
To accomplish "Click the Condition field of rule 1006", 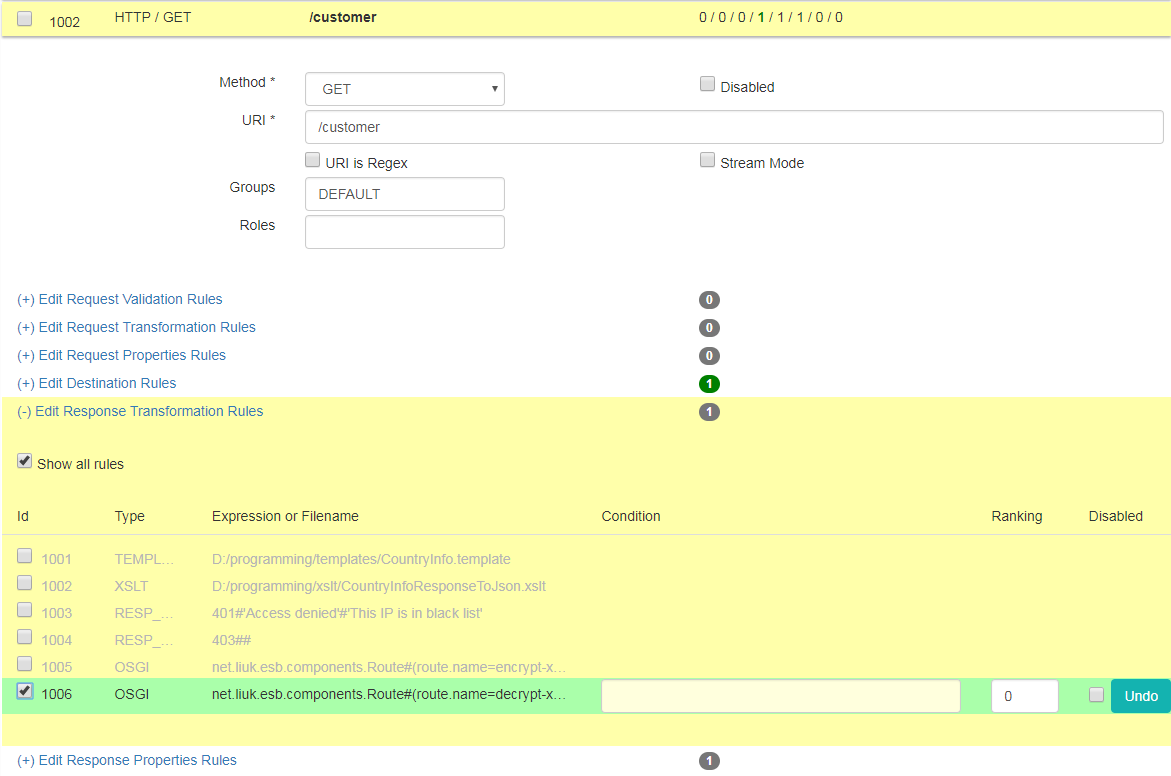I will point(780,696).
